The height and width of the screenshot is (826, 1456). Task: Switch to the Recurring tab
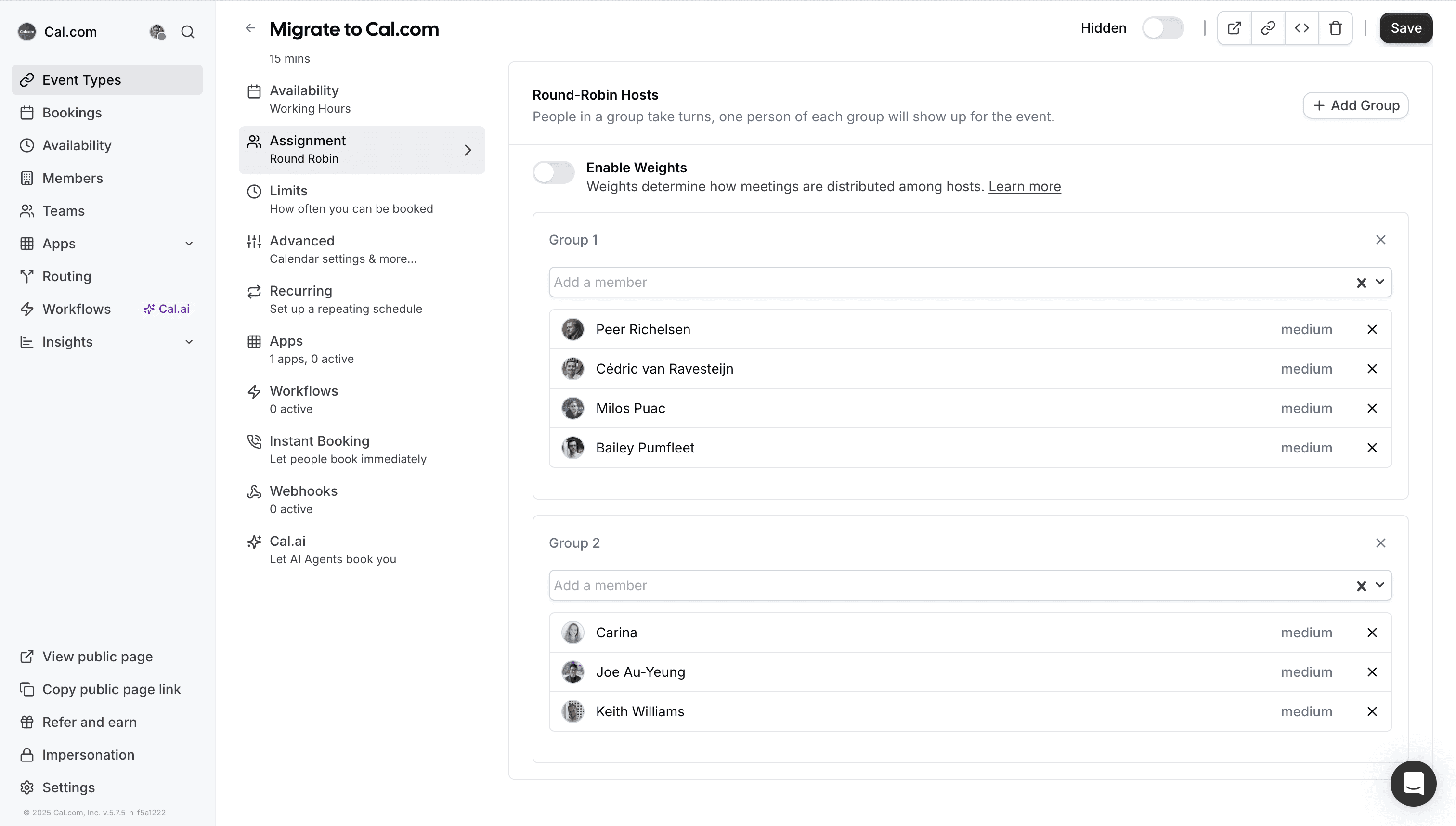click(x=362, y=299)
